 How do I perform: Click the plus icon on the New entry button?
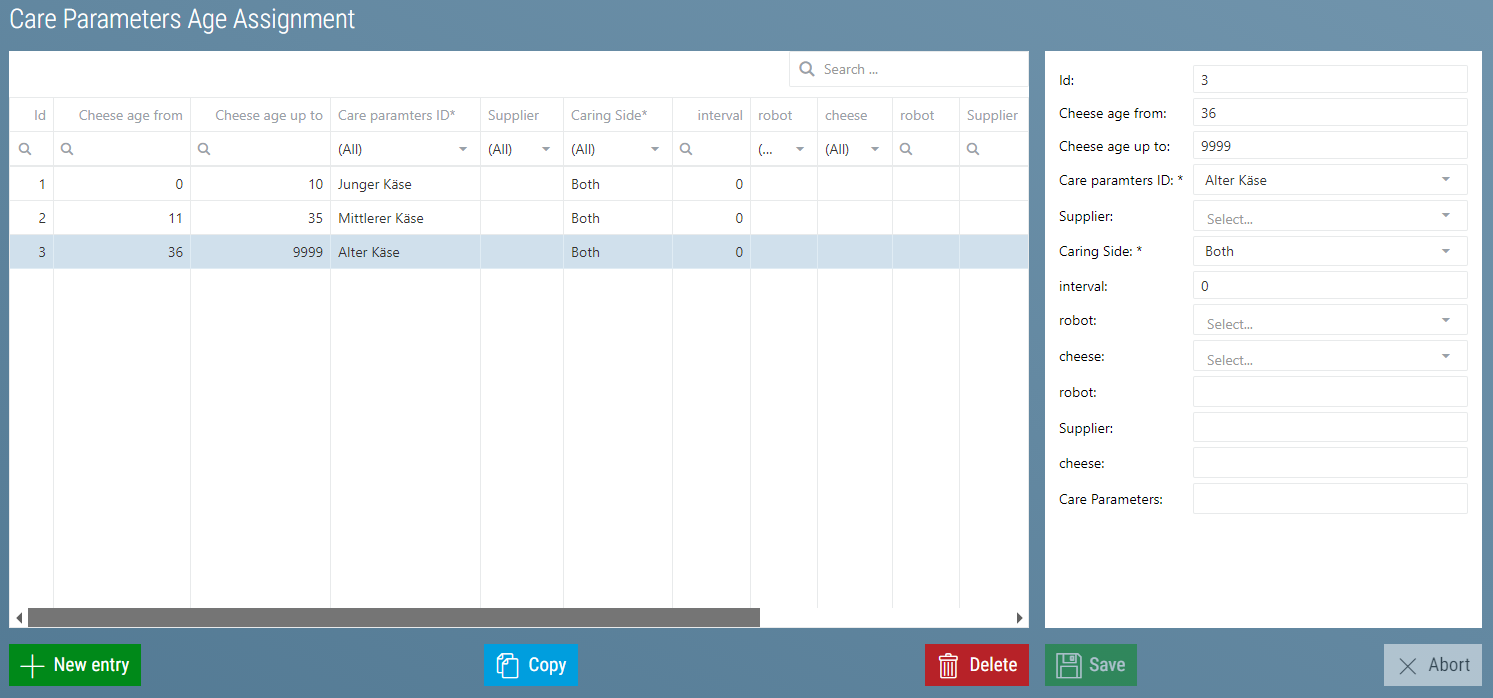32,664
